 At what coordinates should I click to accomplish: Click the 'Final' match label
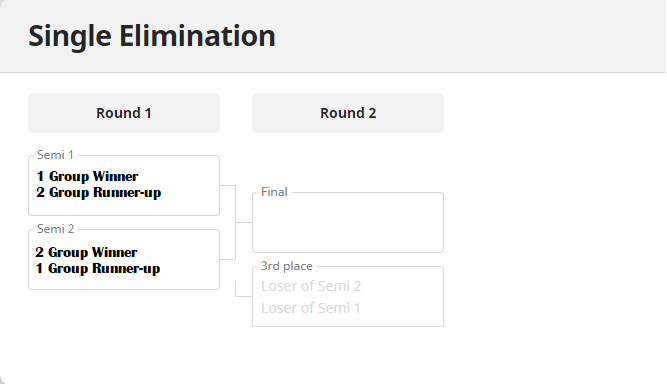coord(274,192)
